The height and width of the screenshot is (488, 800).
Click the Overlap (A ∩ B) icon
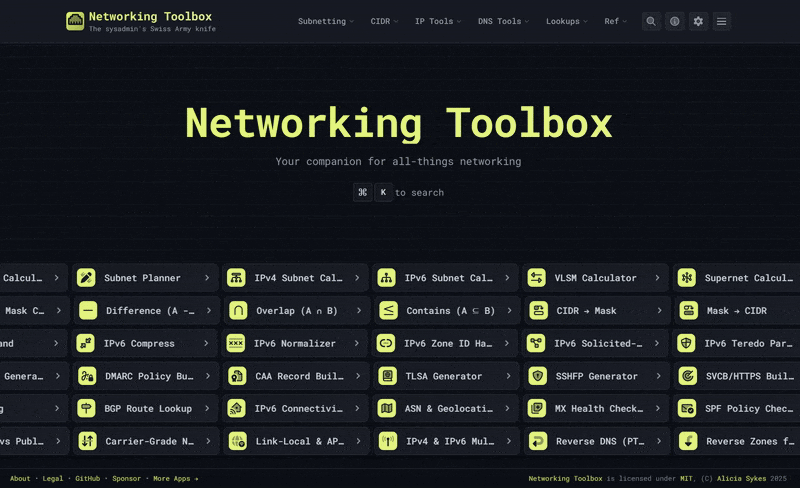(x=238, y=310)
